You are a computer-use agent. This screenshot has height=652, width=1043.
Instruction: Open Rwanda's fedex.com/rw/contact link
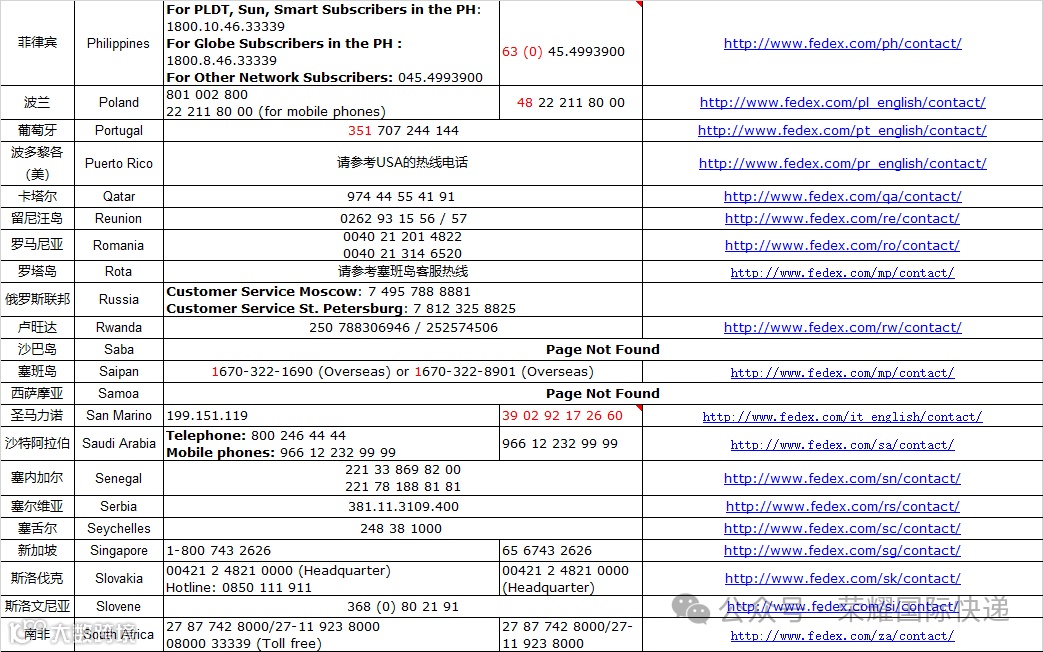pyautogui.click(x=842, y=328)
